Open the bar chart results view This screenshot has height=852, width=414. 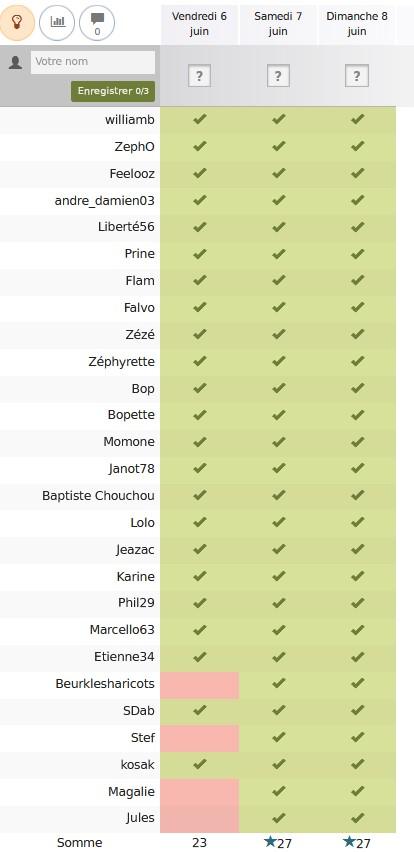57,23
